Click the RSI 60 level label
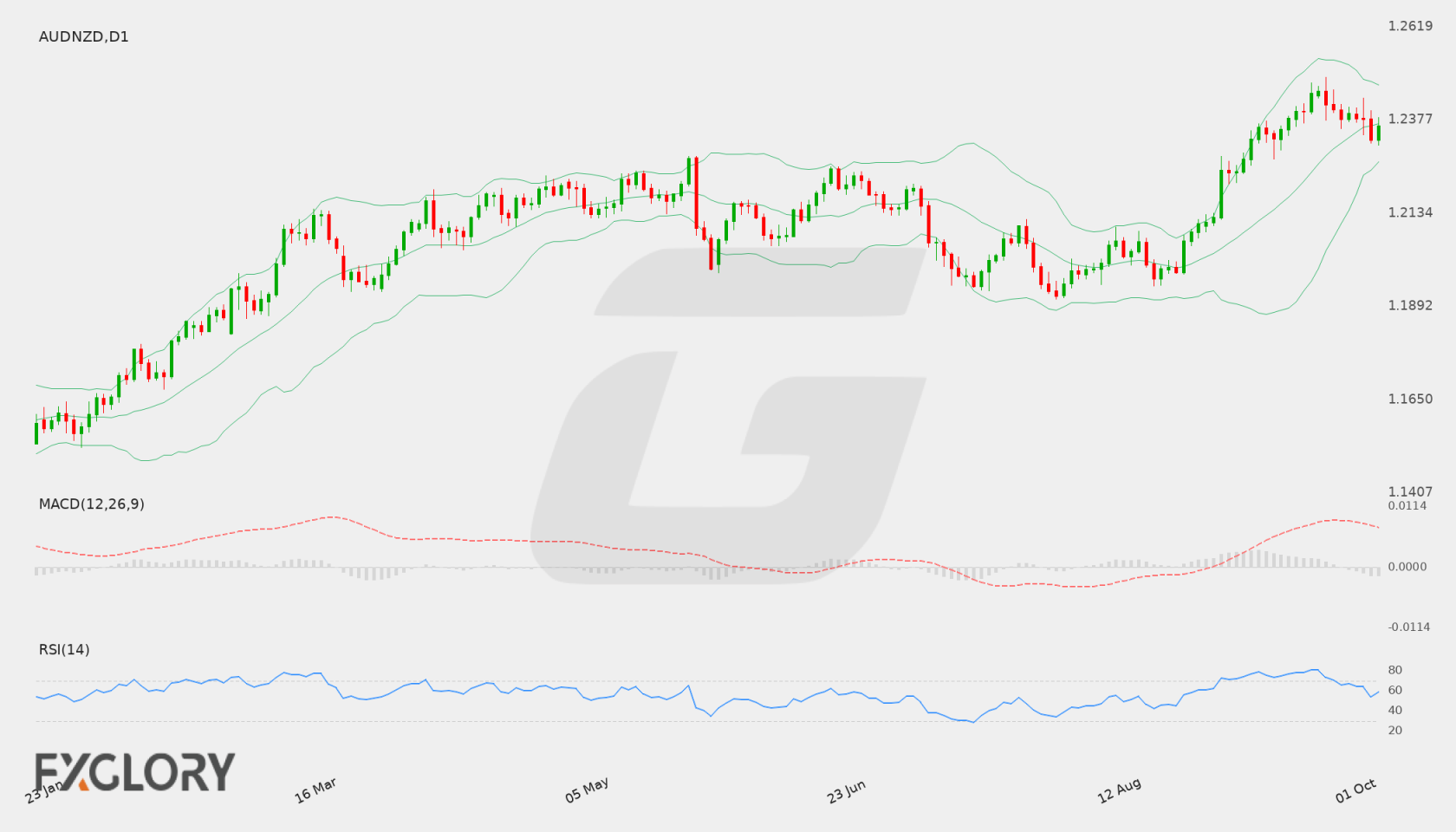The width and height of the screenshot is (1456, 832). pos(1395,690)
